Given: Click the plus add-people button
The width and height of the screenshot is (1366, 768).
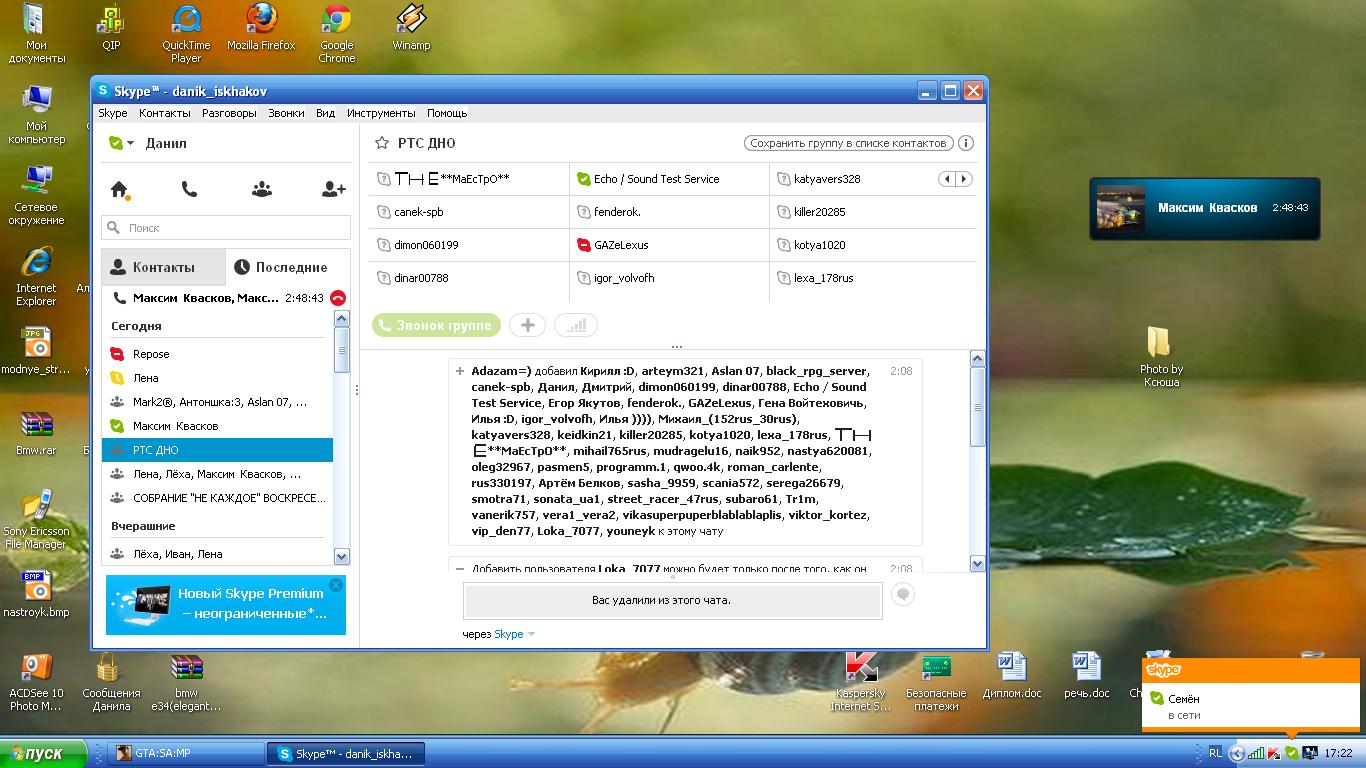Looking at the screenshot, I should (x=527, y=325).
